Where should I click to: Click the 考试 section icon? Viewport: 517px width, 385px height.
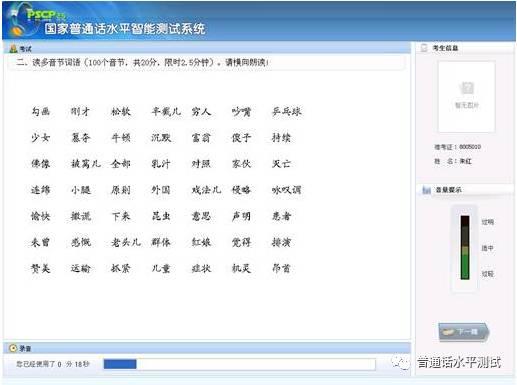(x=13, y=49)
